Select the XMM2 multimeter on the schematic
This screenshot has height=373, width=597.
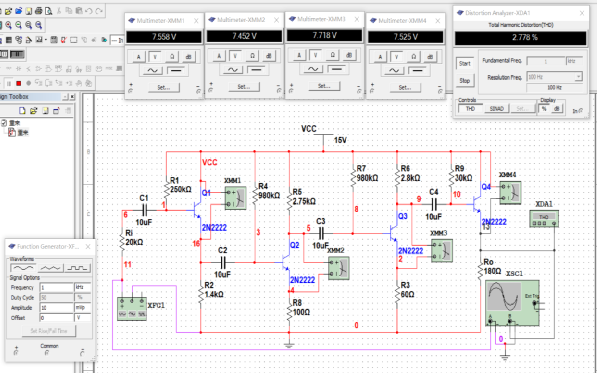click(338, 268)
